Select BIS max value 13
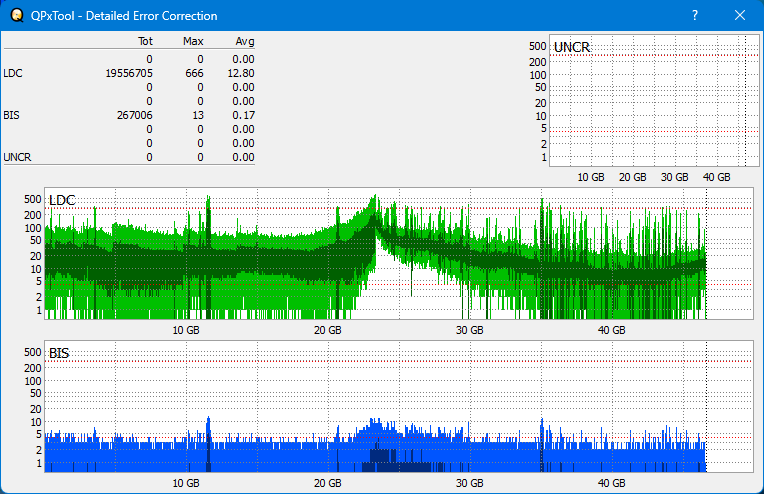The height and width of the screenshot is (494, 764). tap(198, 115)
